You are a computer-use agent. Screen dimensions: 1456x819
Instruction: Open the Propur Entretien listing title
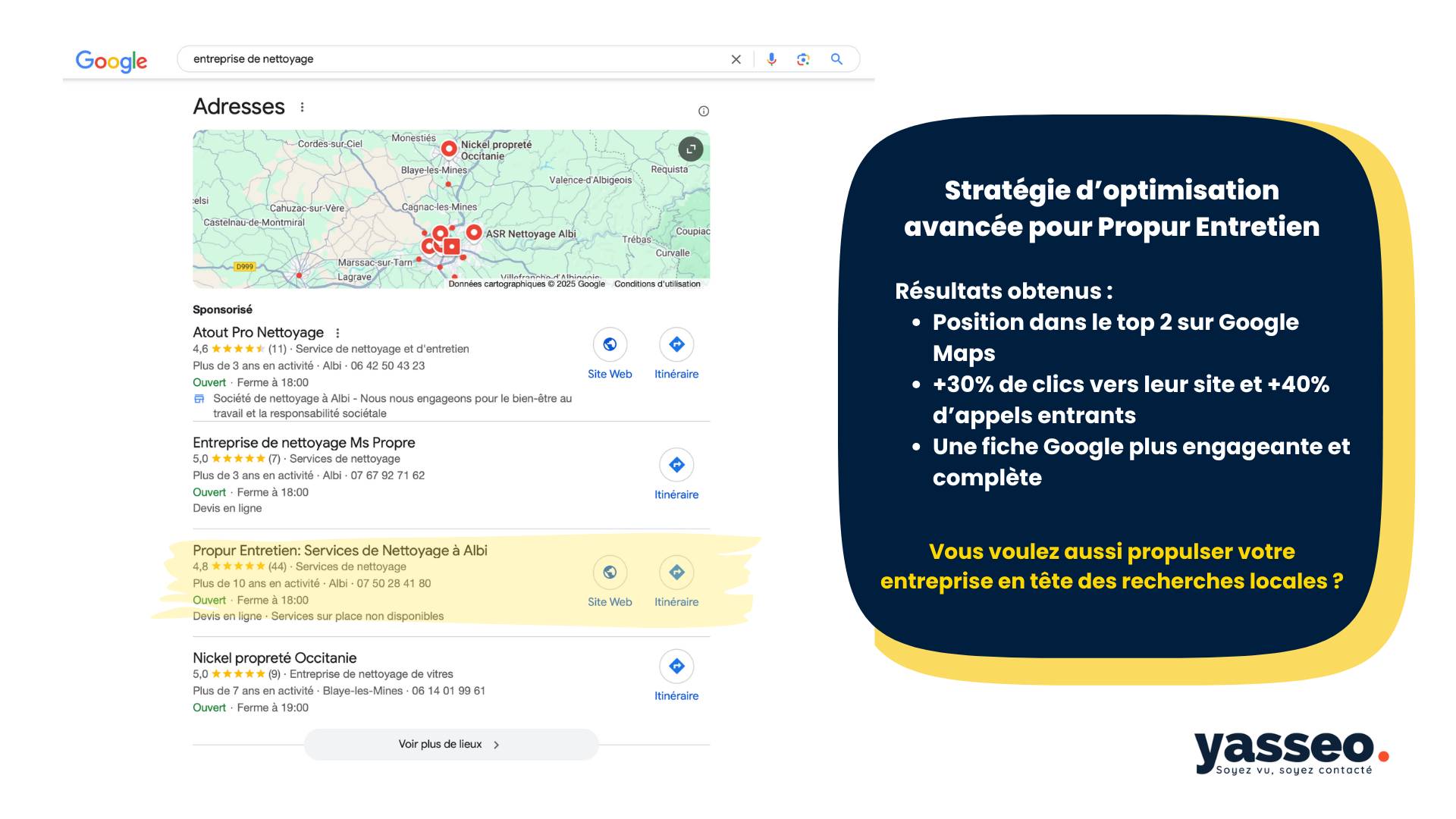340,551
